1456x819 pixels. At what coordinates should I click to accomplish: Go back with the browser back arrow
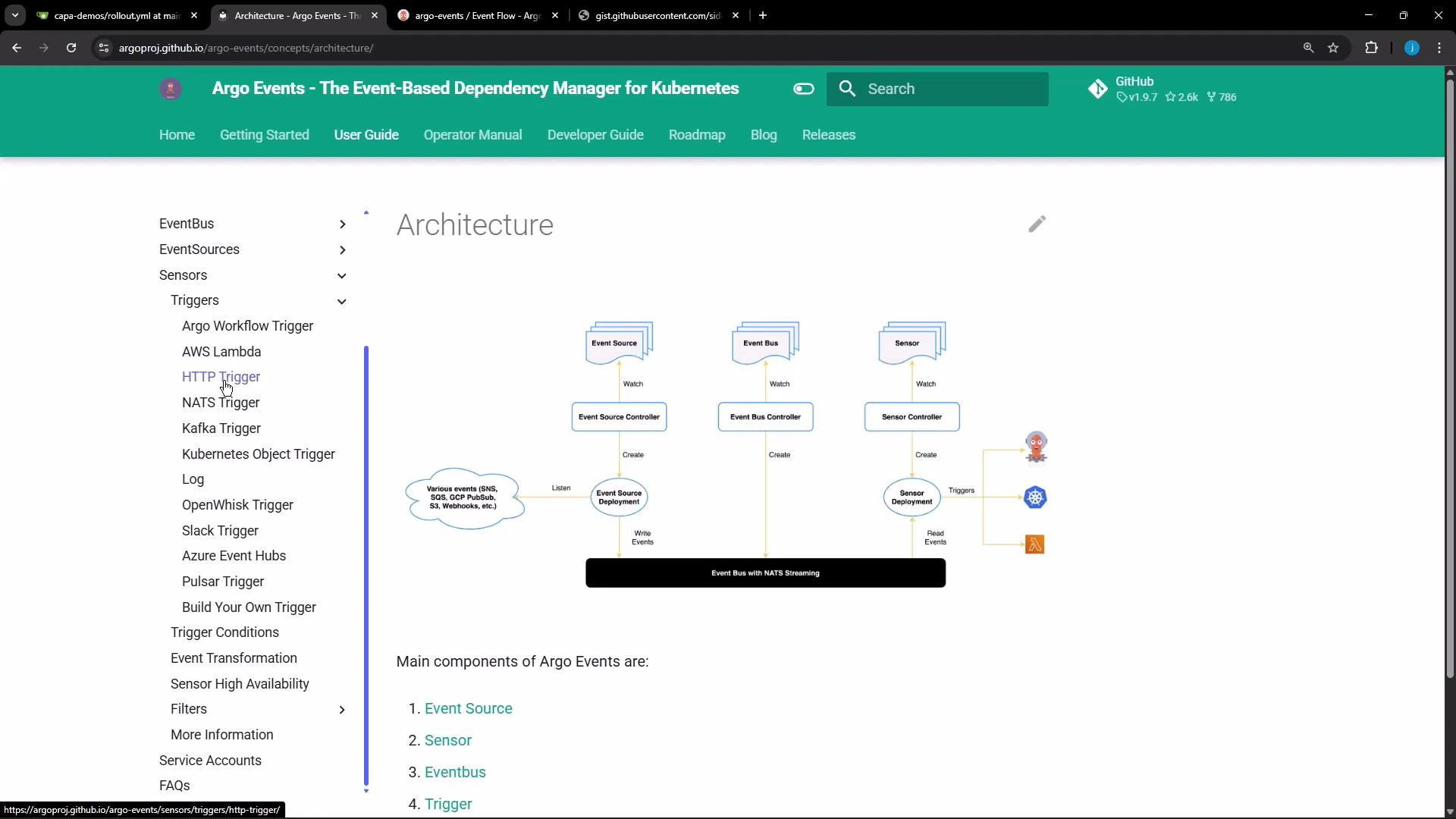pos(17,48)
